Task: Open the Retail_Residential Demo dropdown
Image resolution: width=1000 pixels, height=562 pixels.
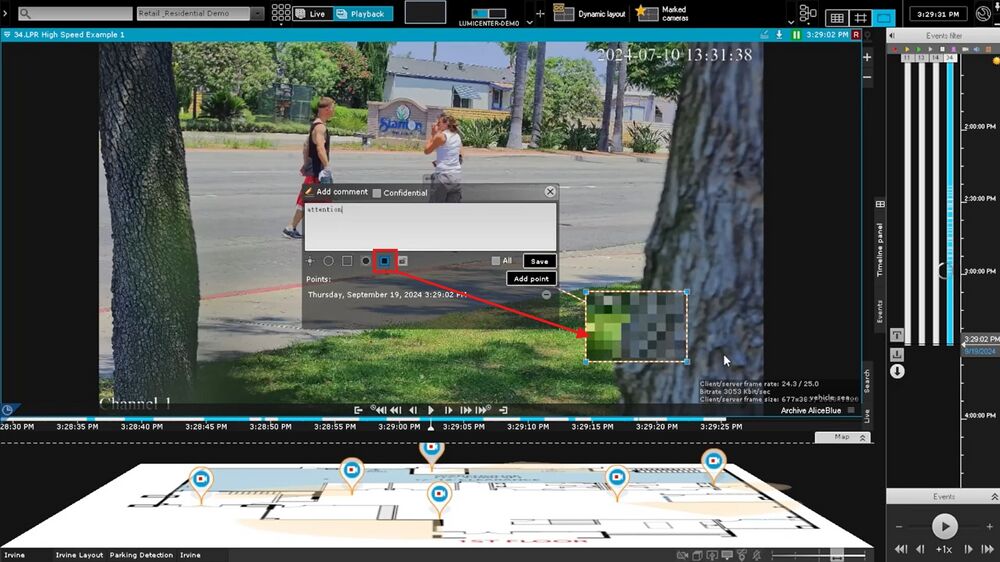Action: point(257,14)
